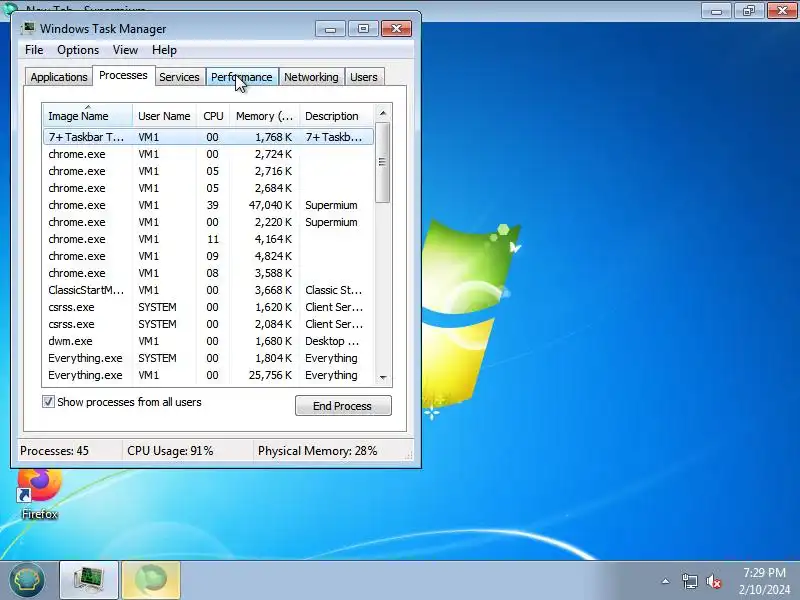Click the CPU Usage: 91% status
800x600 pixels.
pyautogui.click(x=187, y=451)
